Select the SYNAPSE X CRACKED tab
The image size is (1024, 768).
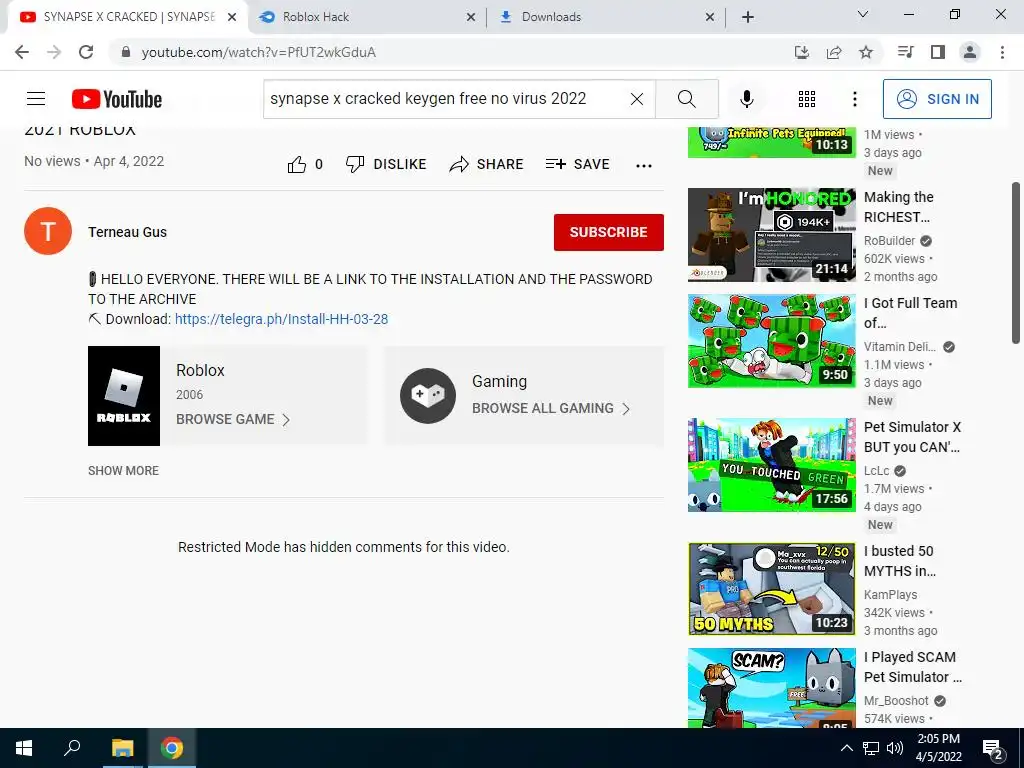point(127,17)
